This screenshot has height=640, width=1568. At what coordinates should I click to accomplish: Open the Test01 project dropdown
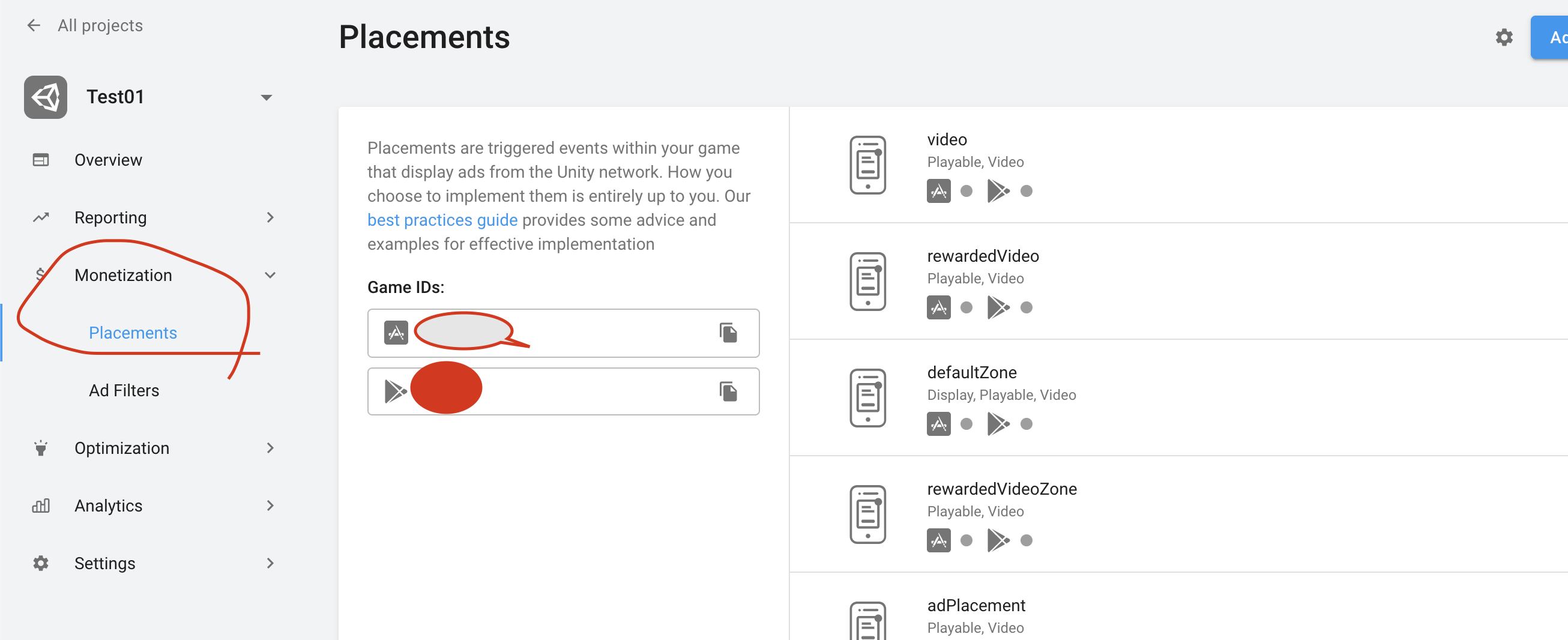(266, 97)
